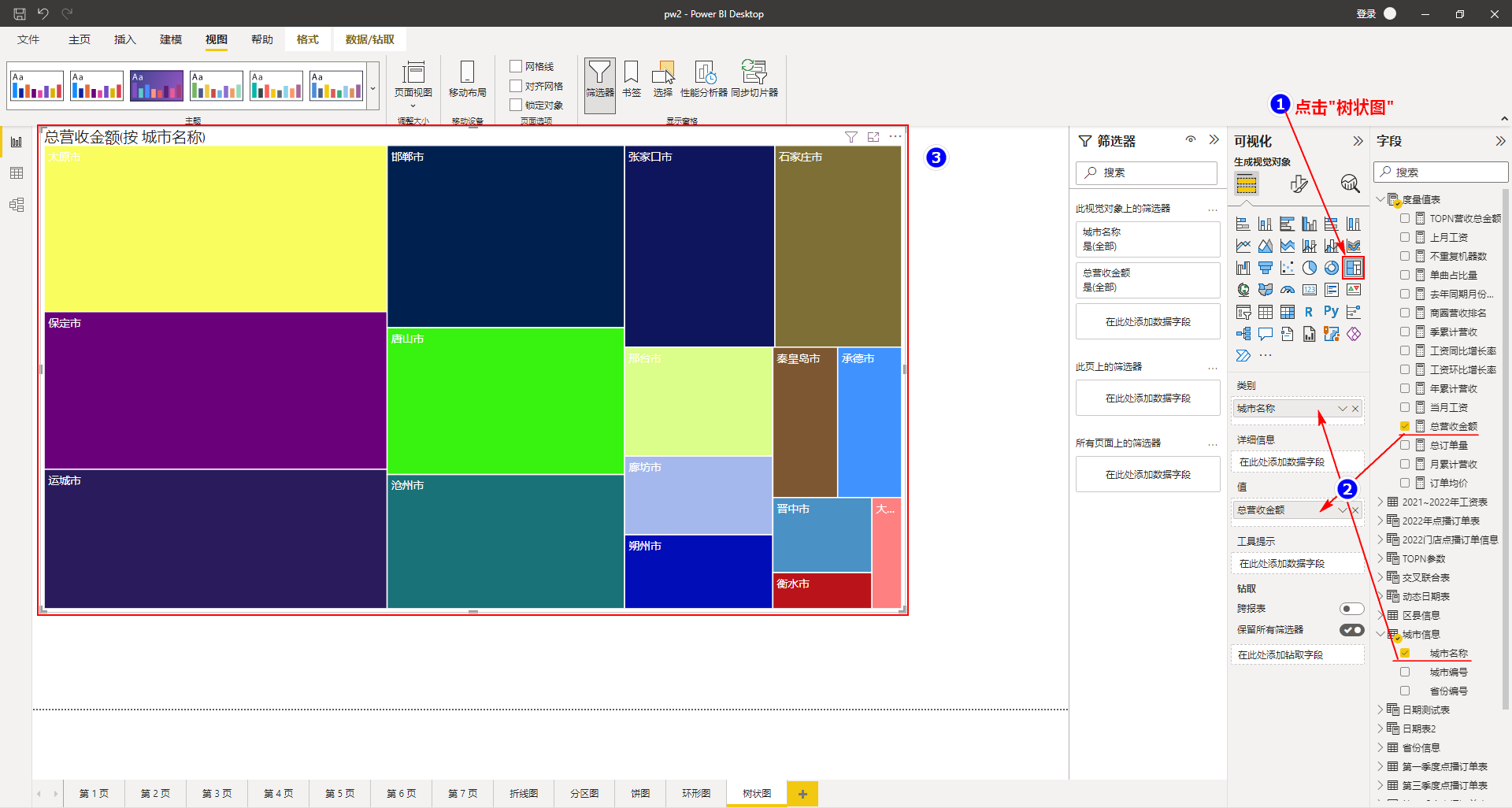Open dropdown for 城市名称 category field
Viewport: 1512px width, 808px height.
(1343, 409)
